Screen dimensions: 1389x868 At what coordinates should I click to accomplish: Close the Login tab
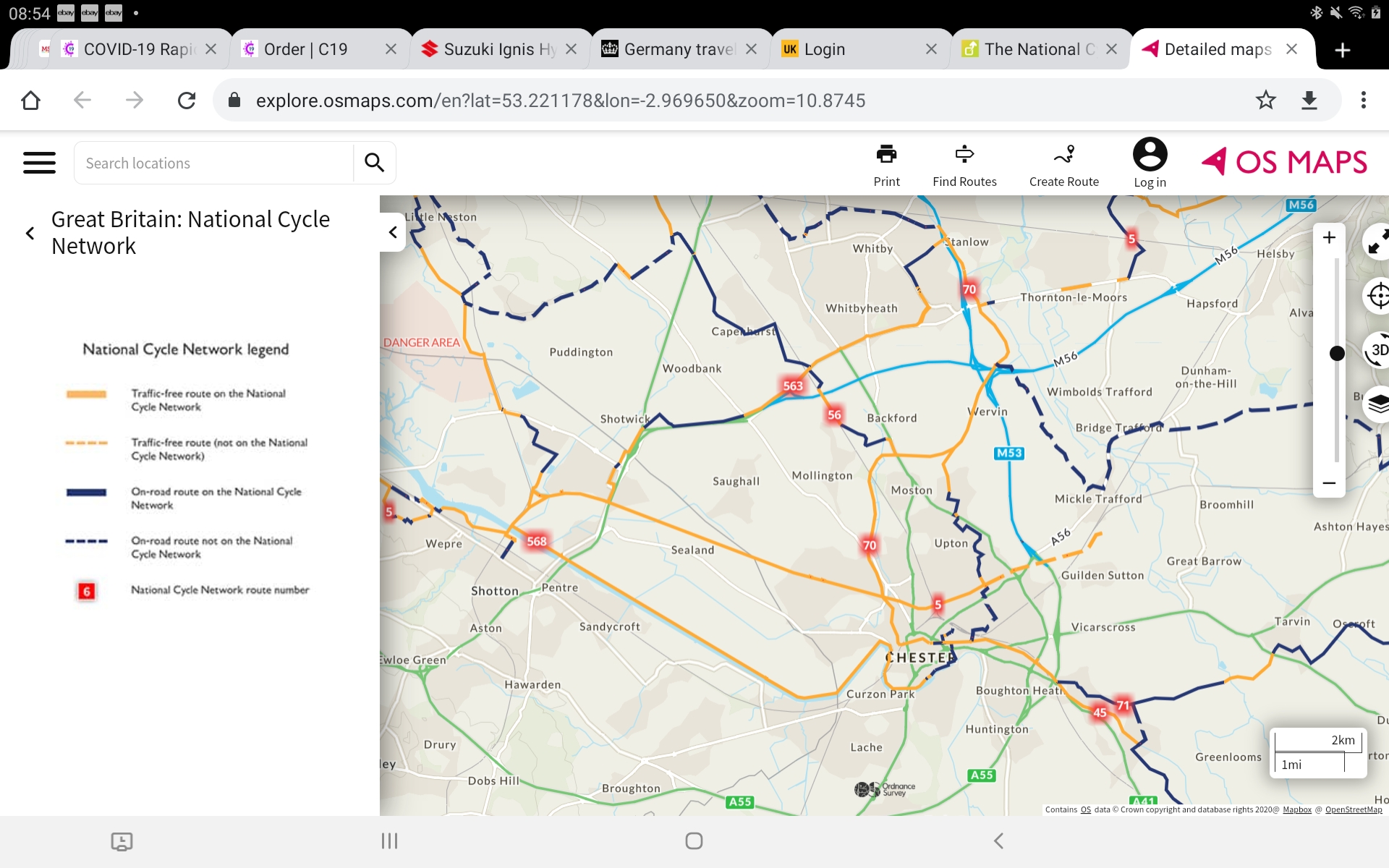pyautogui.click(x=931, y=49)
